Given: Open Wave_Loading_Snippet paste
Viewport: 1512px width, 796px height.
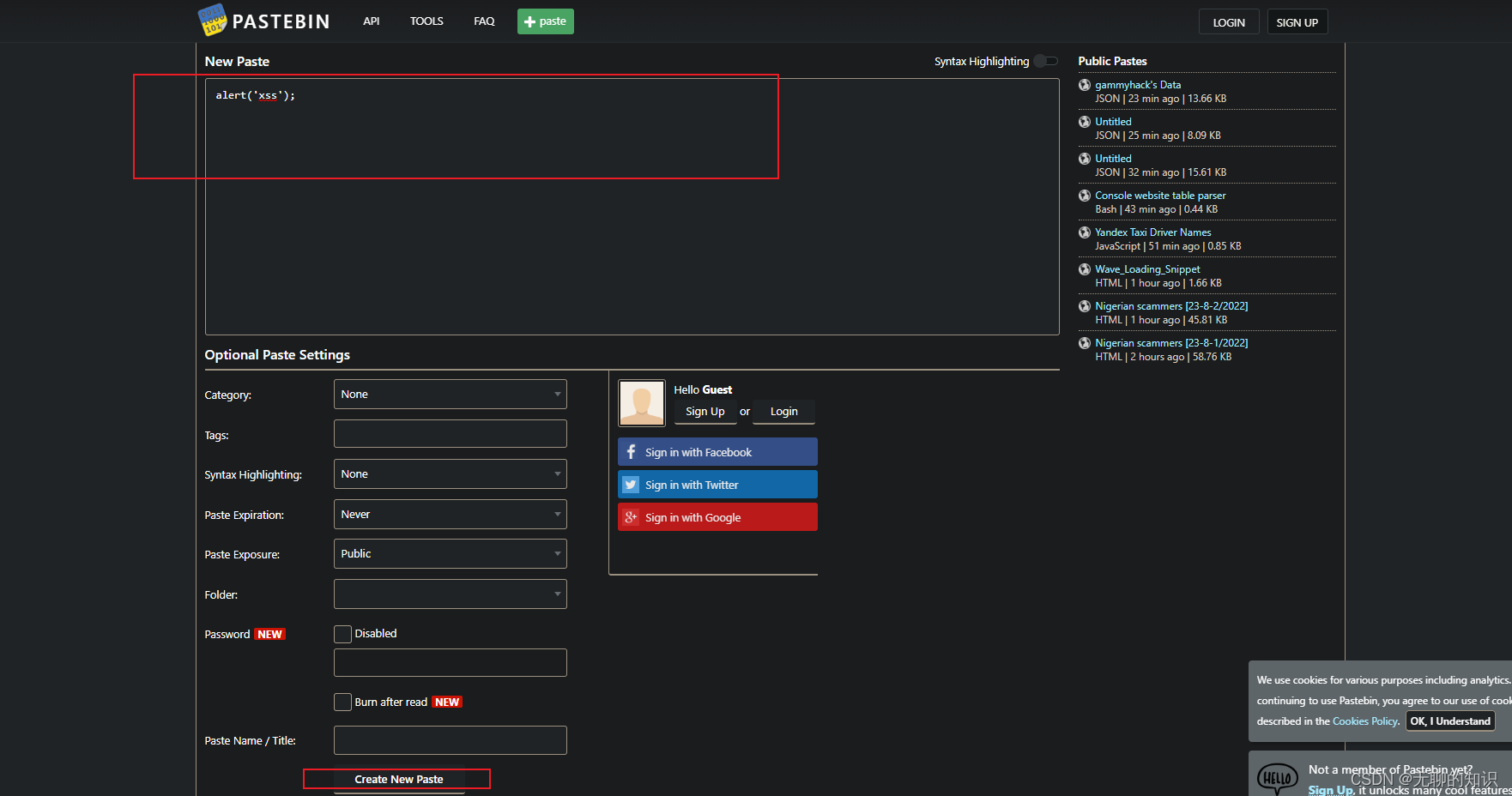Looking at the screenshot, I should coord(1147,269).
